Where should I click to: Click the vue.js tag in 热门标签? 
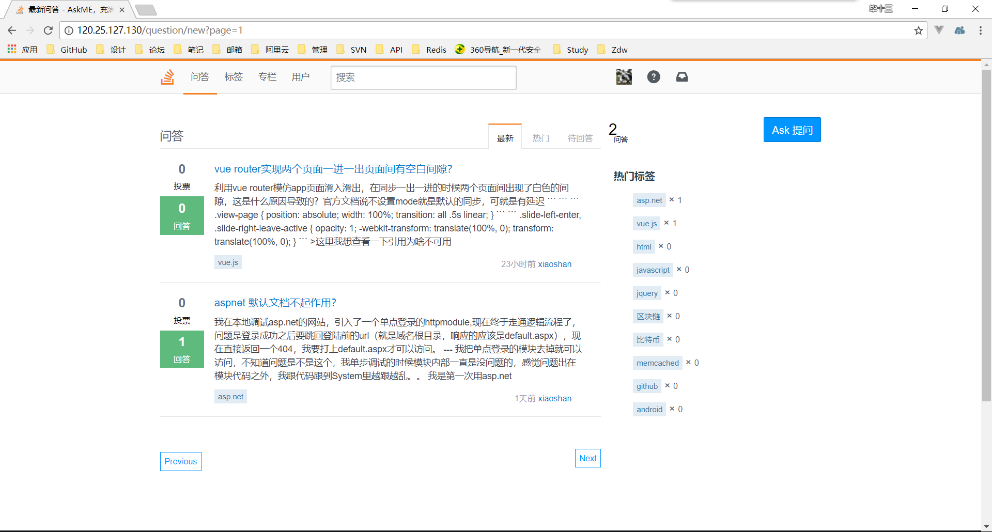point(647,223)
